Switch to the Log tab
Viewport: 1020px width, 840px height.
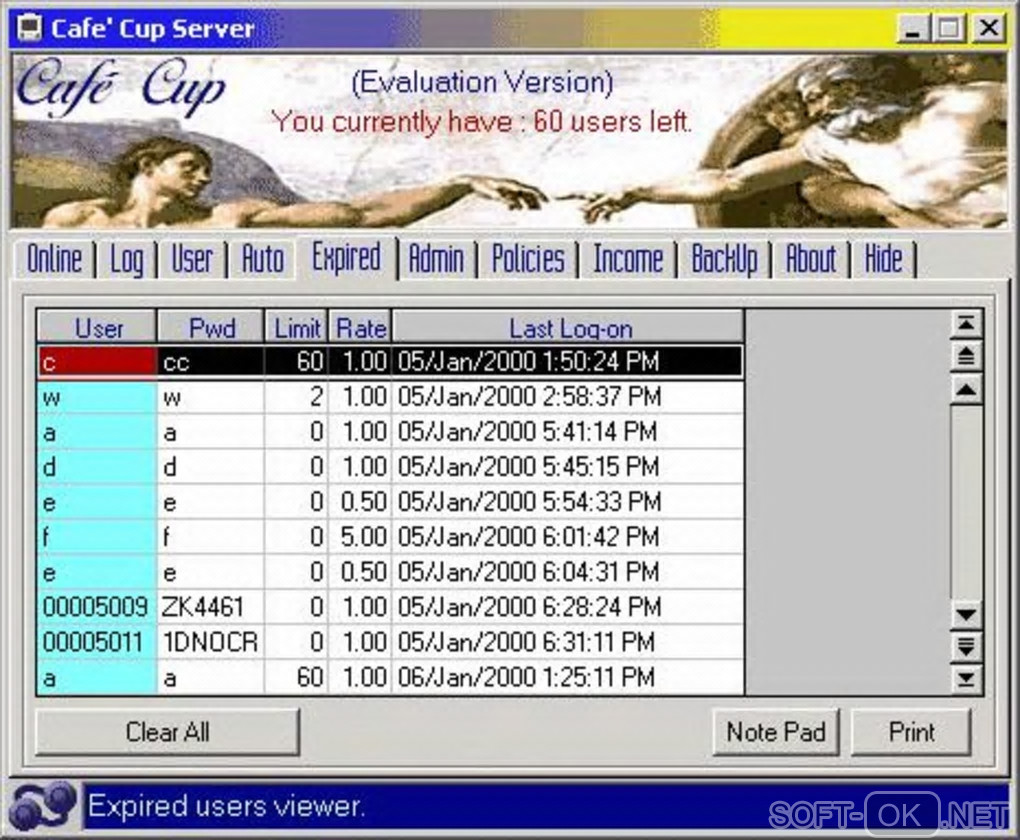tap(126, 258)
